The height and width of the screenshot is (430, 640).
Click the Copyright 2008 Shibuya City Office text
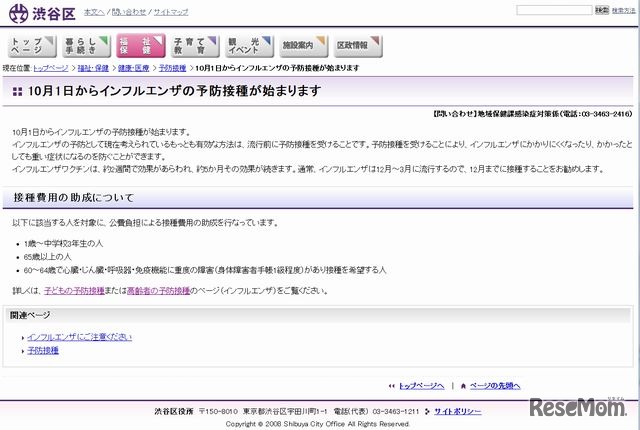pyautogui.click(x=318, y=424)
